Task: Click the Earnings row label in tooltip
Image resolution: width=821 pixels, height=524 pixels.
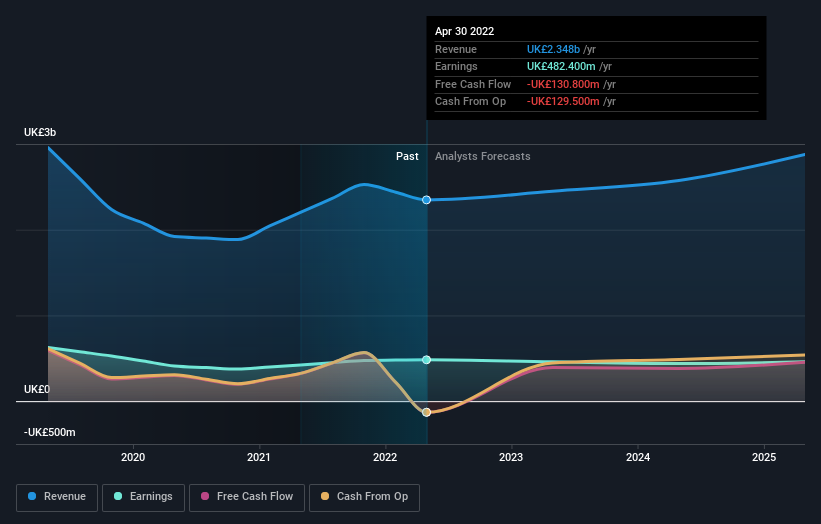Action: pyautogui.click(x=456, y=66)
